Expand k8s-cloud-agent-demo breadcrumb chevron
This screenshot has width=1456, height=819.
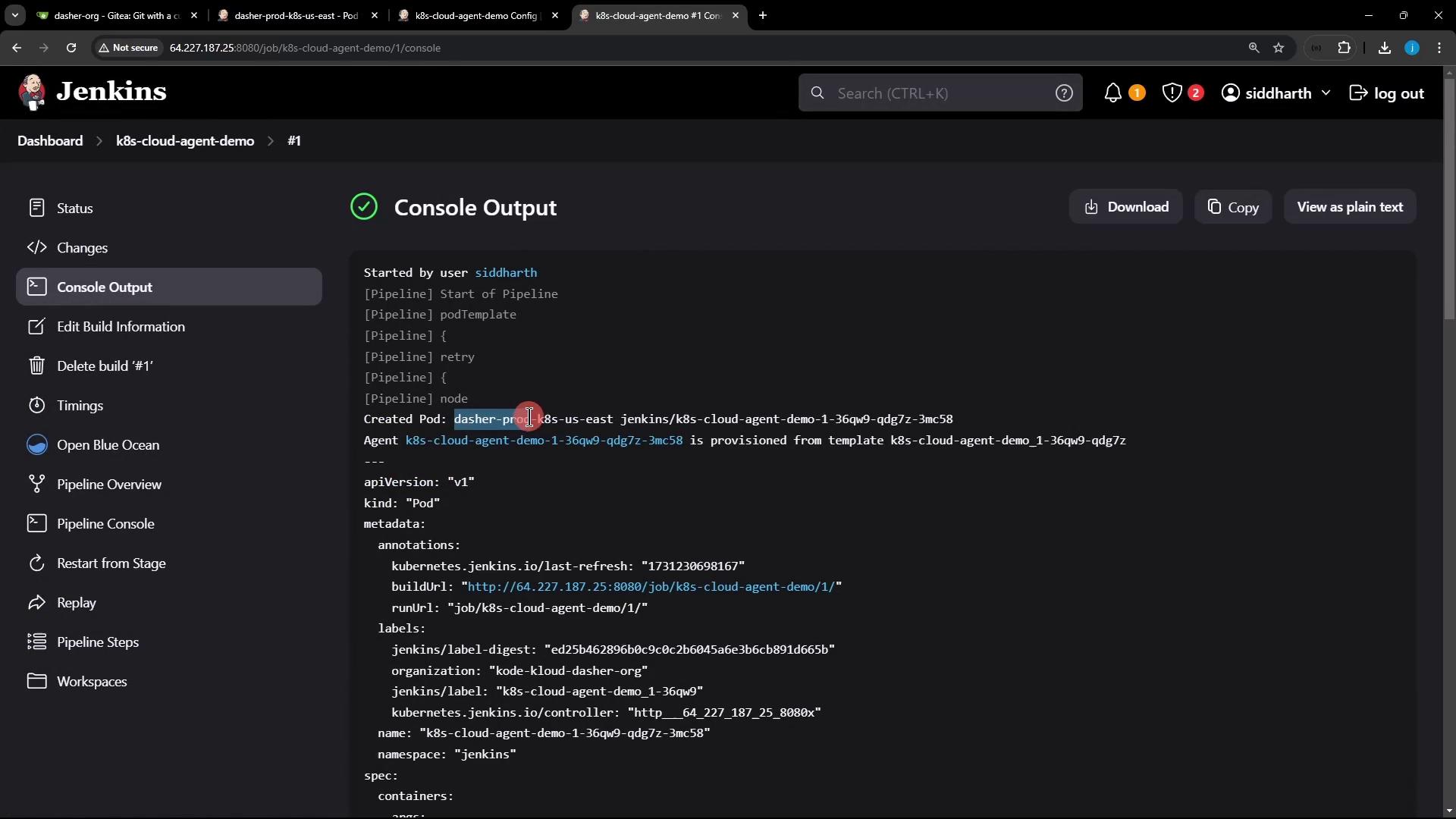click(x=271, y=141)
